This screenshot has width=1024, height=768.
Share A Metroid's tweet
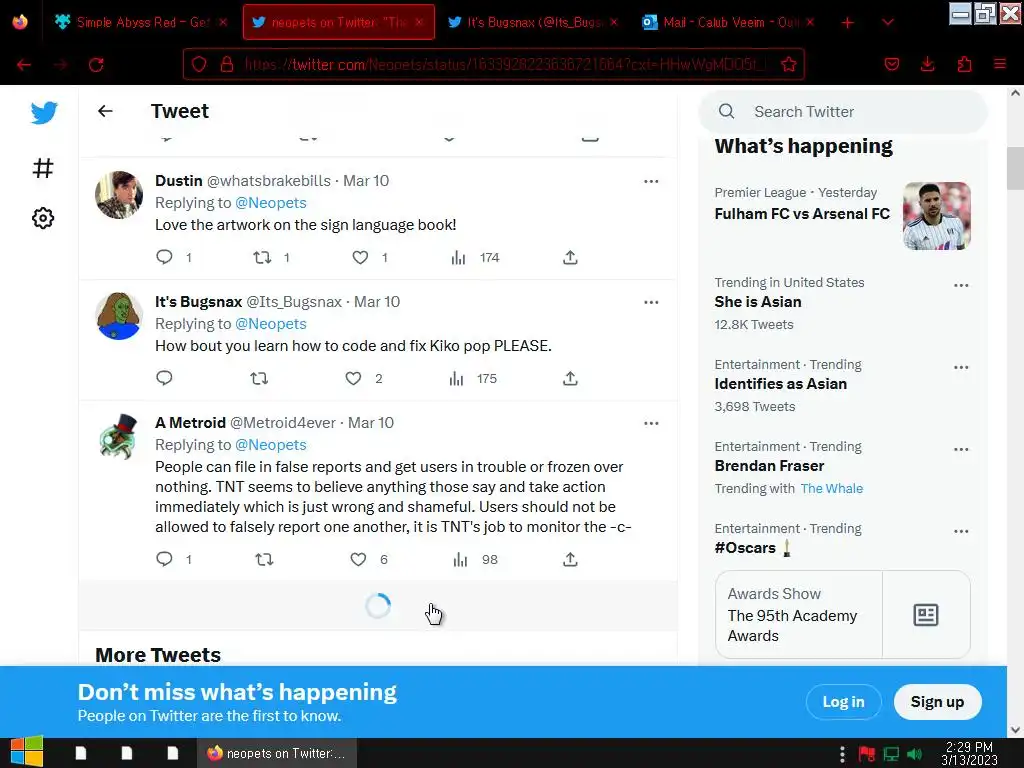(x=570, y=559)
